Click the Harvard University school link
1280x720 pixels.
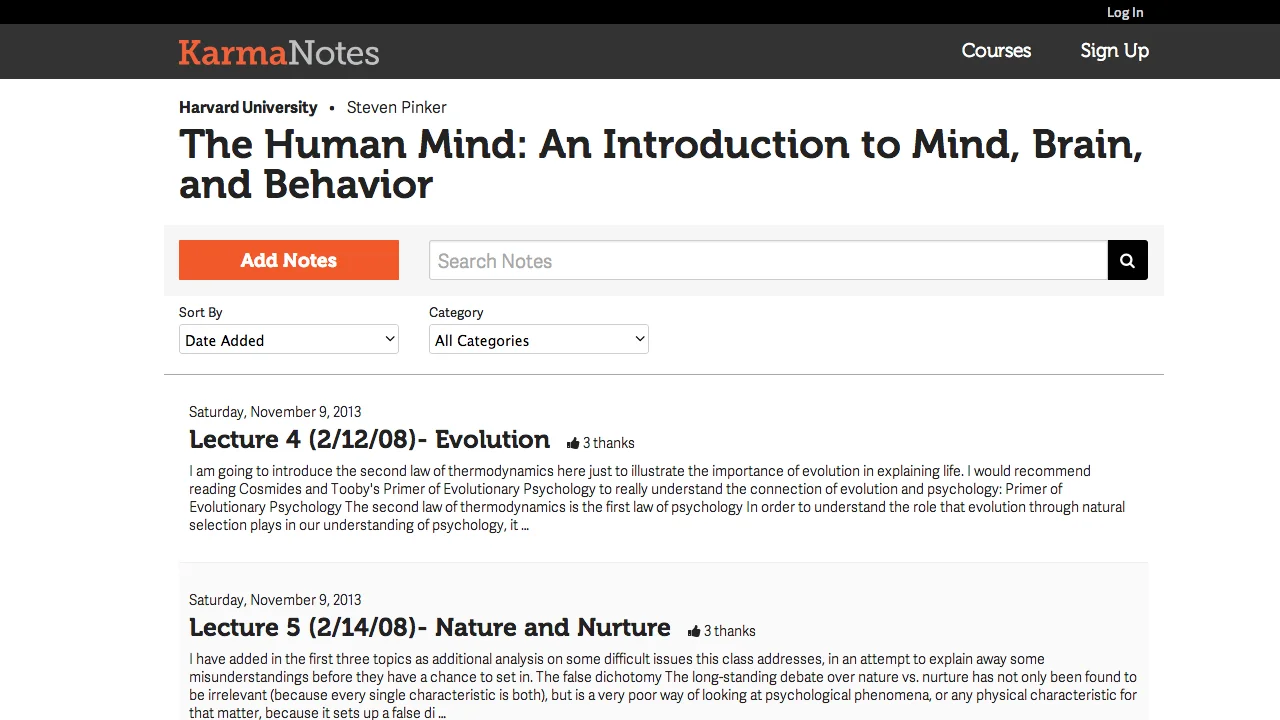(x=248, y=107)
